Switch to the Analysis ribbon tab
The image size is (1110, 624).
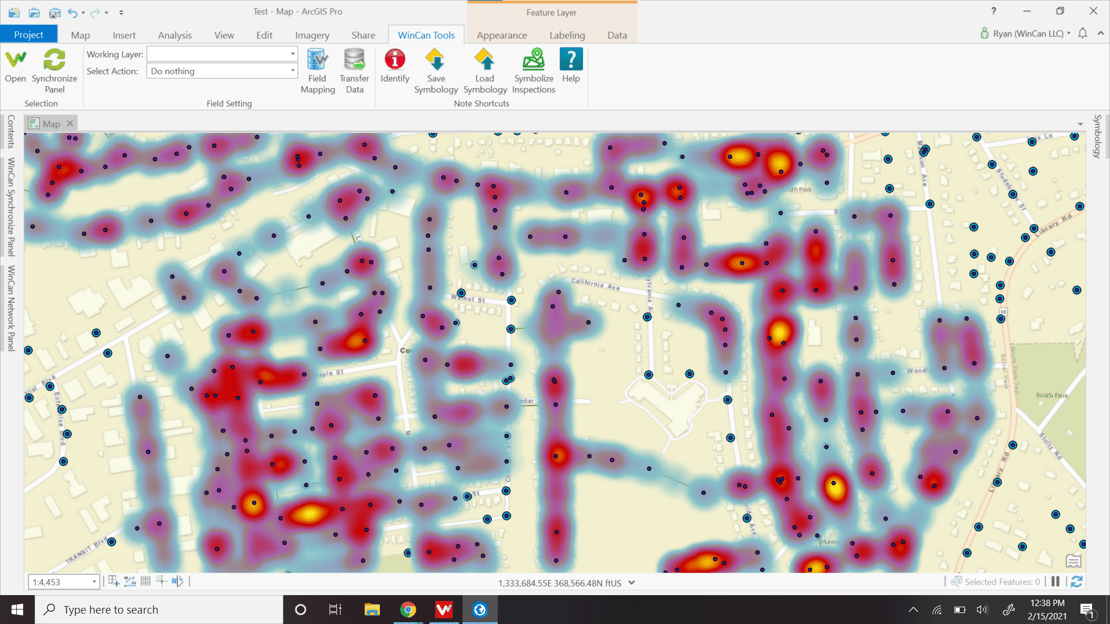click(174, 35)
